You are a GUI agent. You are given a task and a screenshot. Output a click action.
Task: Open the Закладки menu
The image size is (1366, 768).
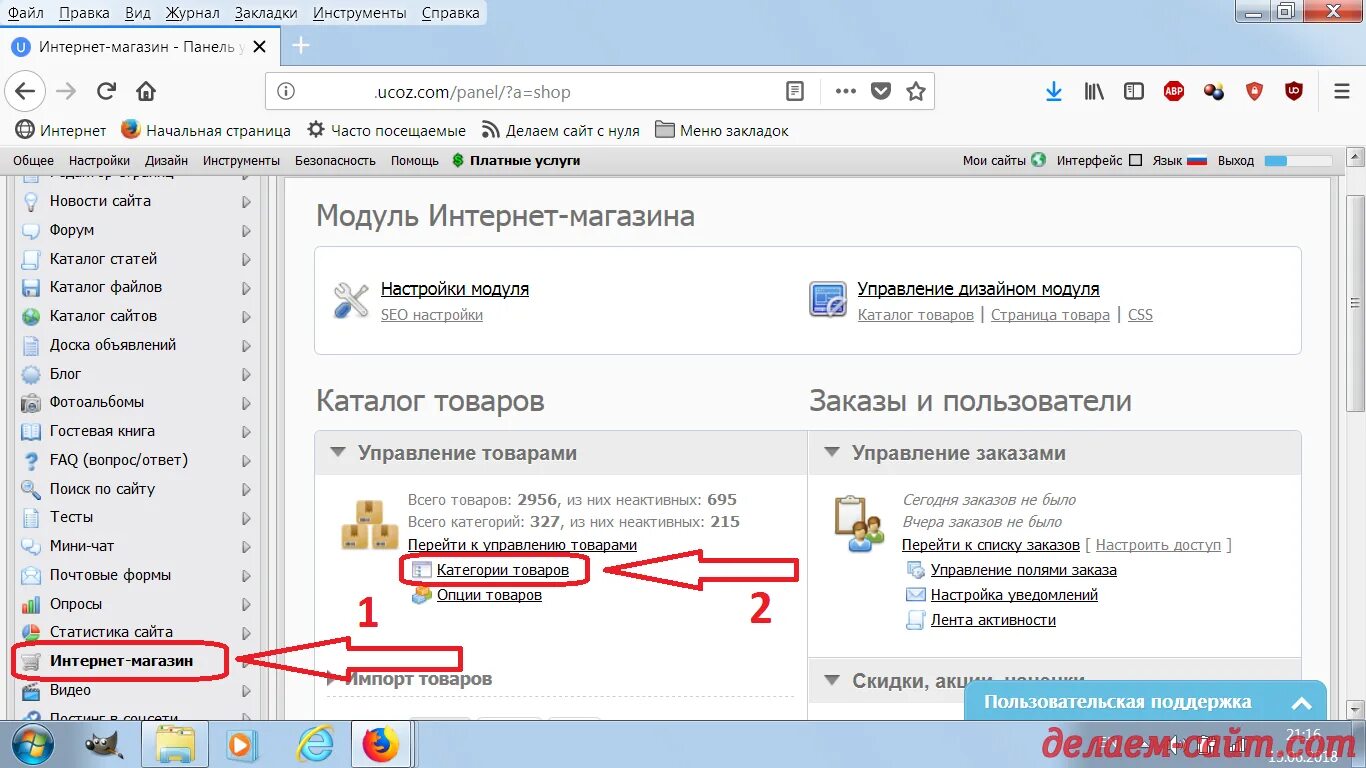[266, 13]
